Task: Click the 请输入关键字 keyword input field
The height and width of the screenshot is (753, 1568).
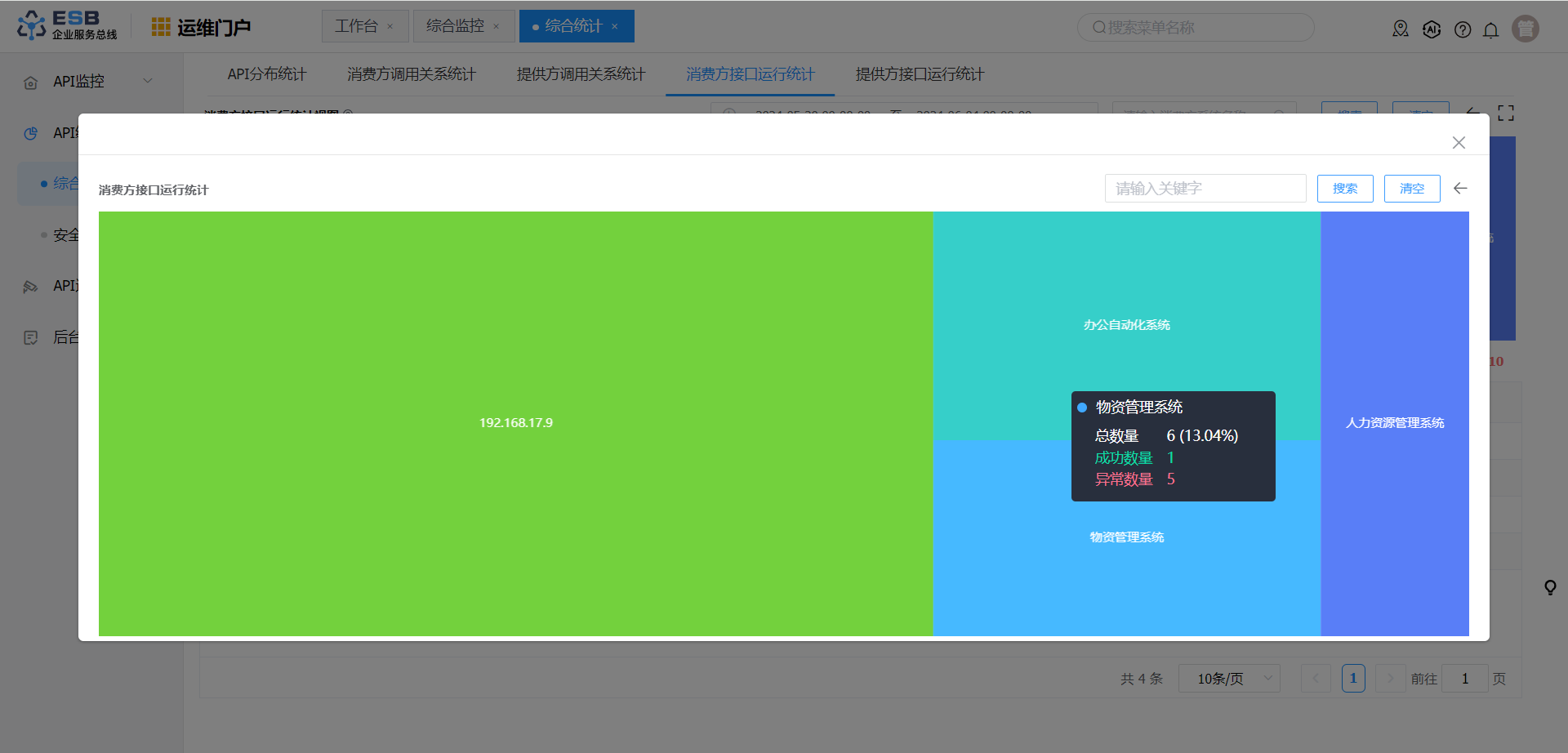Action: point(1205,189)
